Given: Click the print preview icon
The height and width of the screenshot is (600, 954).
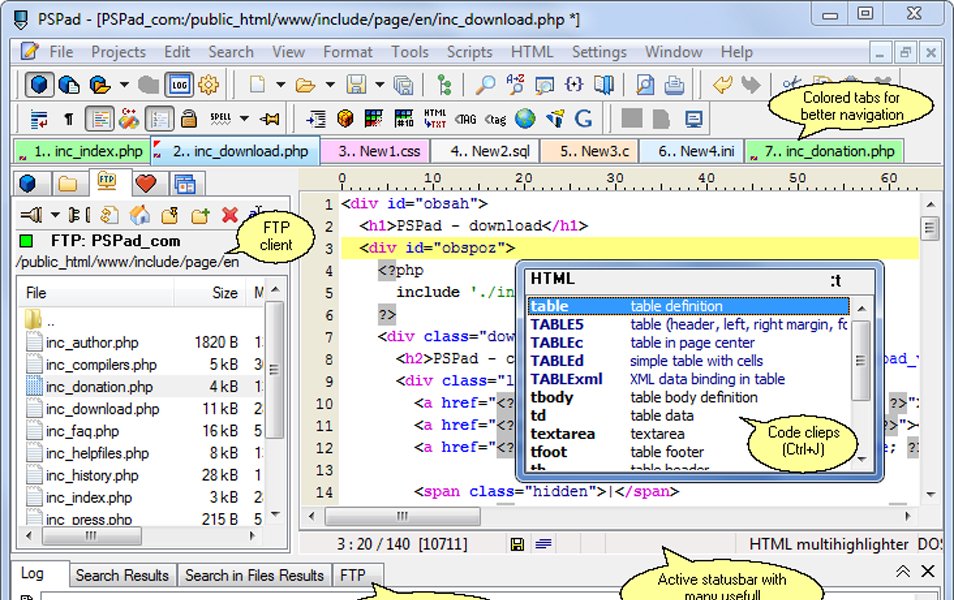Looking at the screenshot, I should (x=644, y=85).
